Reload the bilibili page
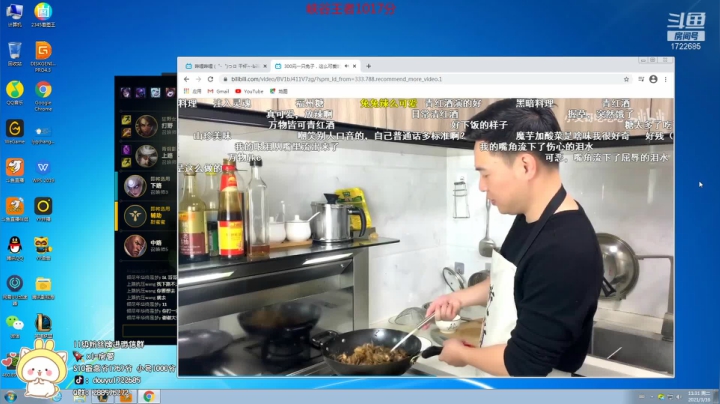Screen dimensions: 720x404 click(210, 79)
